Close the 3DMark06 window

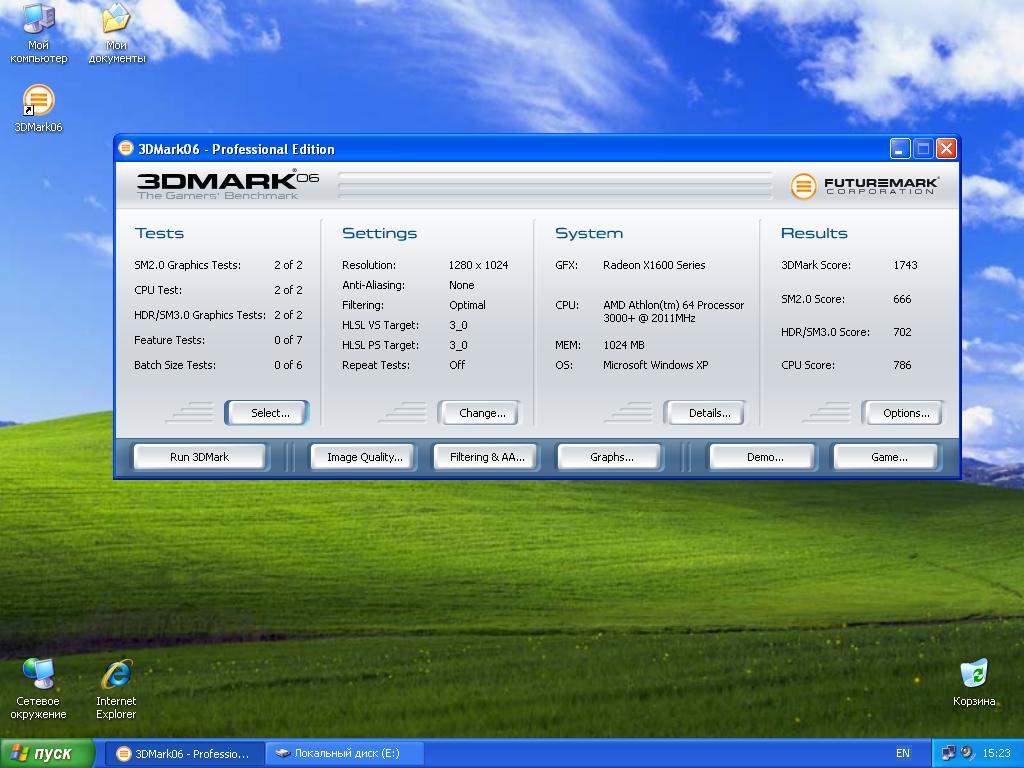click(946, 149)
